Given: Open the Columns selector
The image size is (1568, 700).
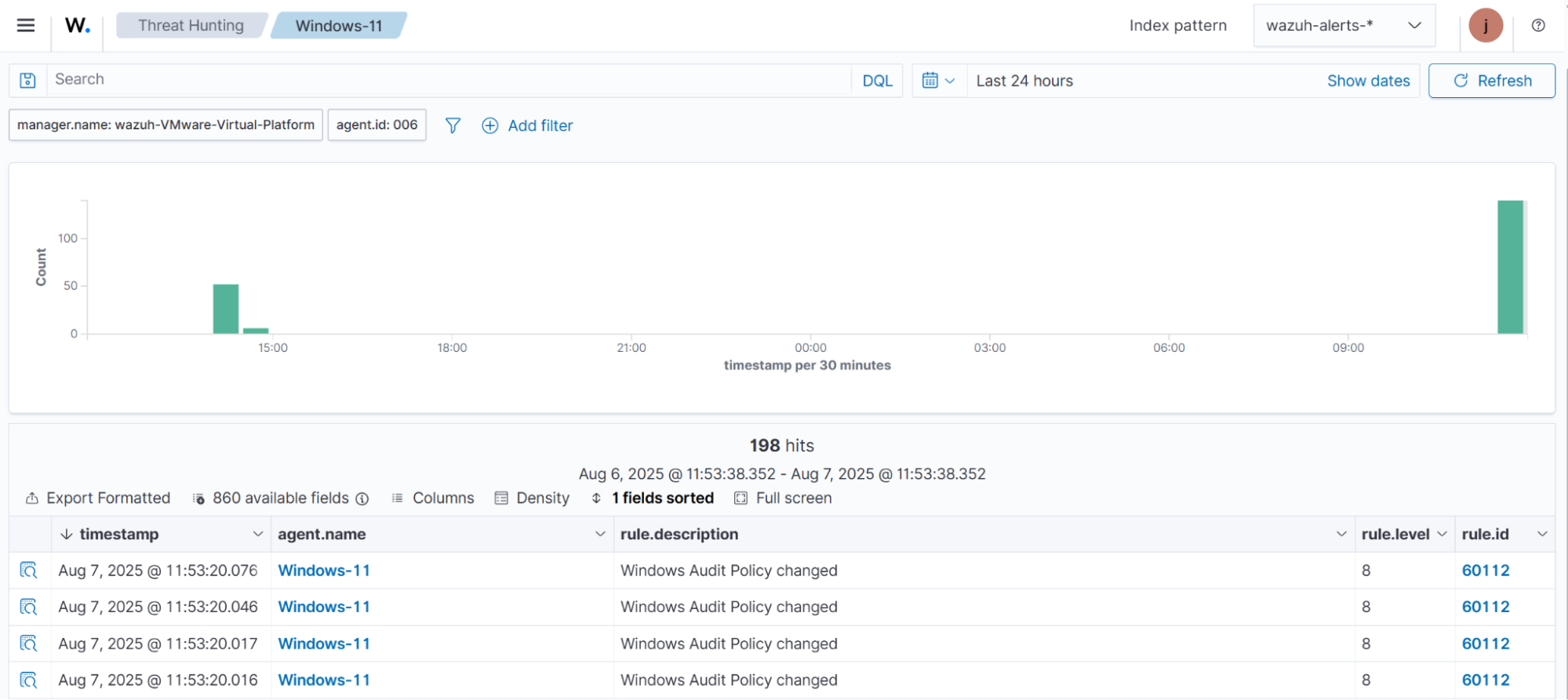Looking at the screenshot, I should tap(433, 498).
